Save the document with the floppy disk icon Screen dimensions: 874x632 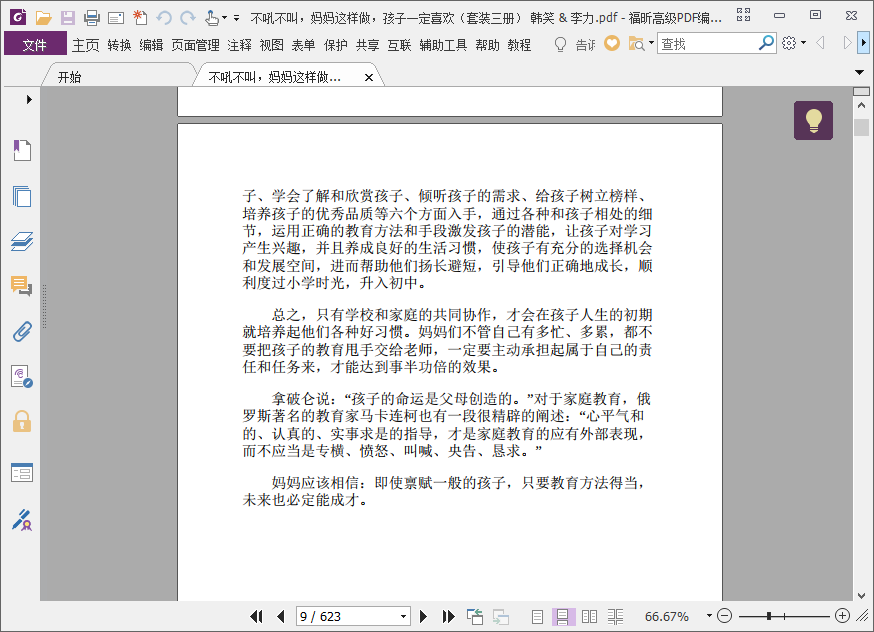(x=67, y=18)
